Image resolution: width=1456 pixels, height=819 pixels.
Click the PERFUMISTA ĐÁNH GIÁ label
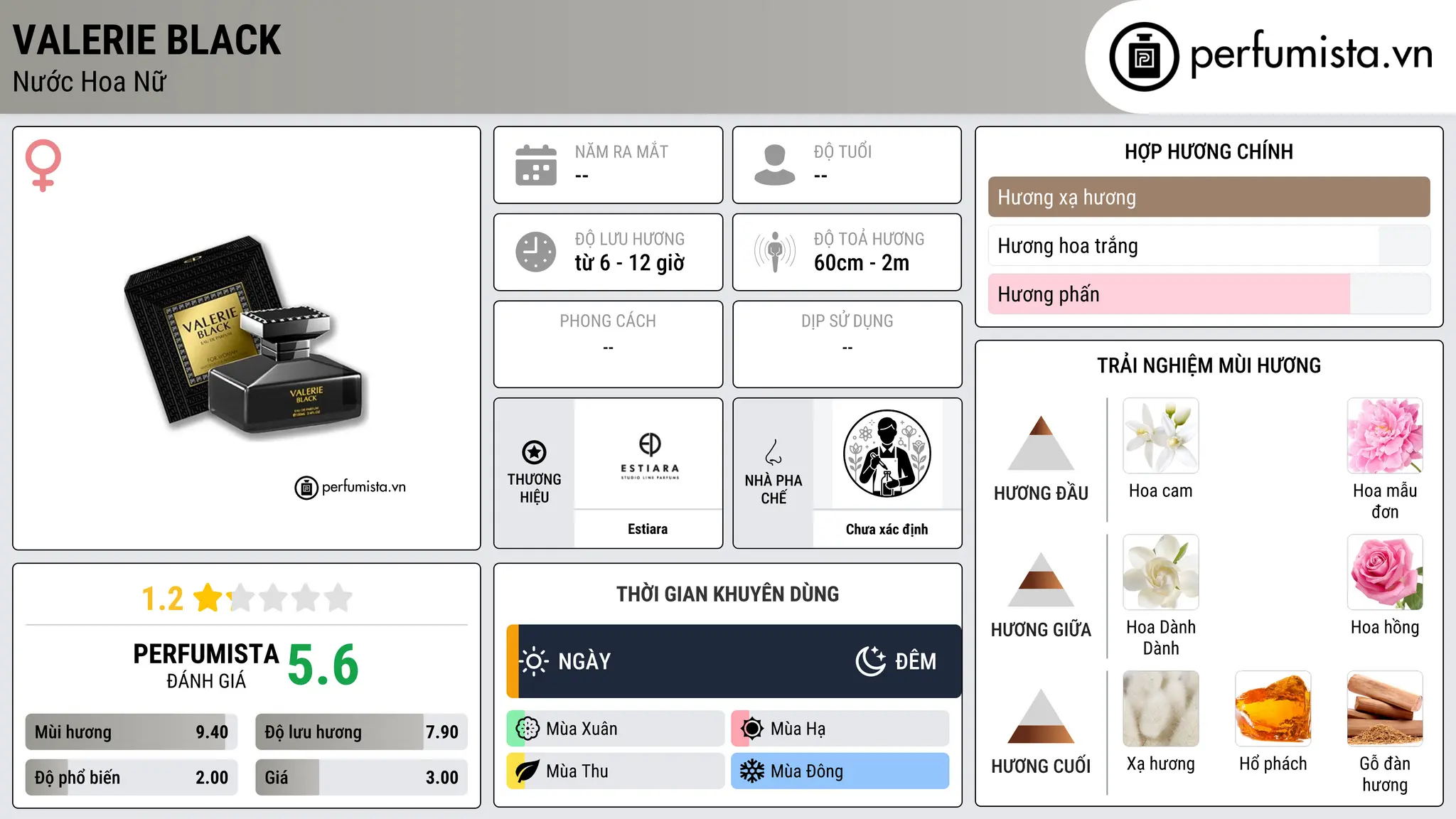[206, 665]
